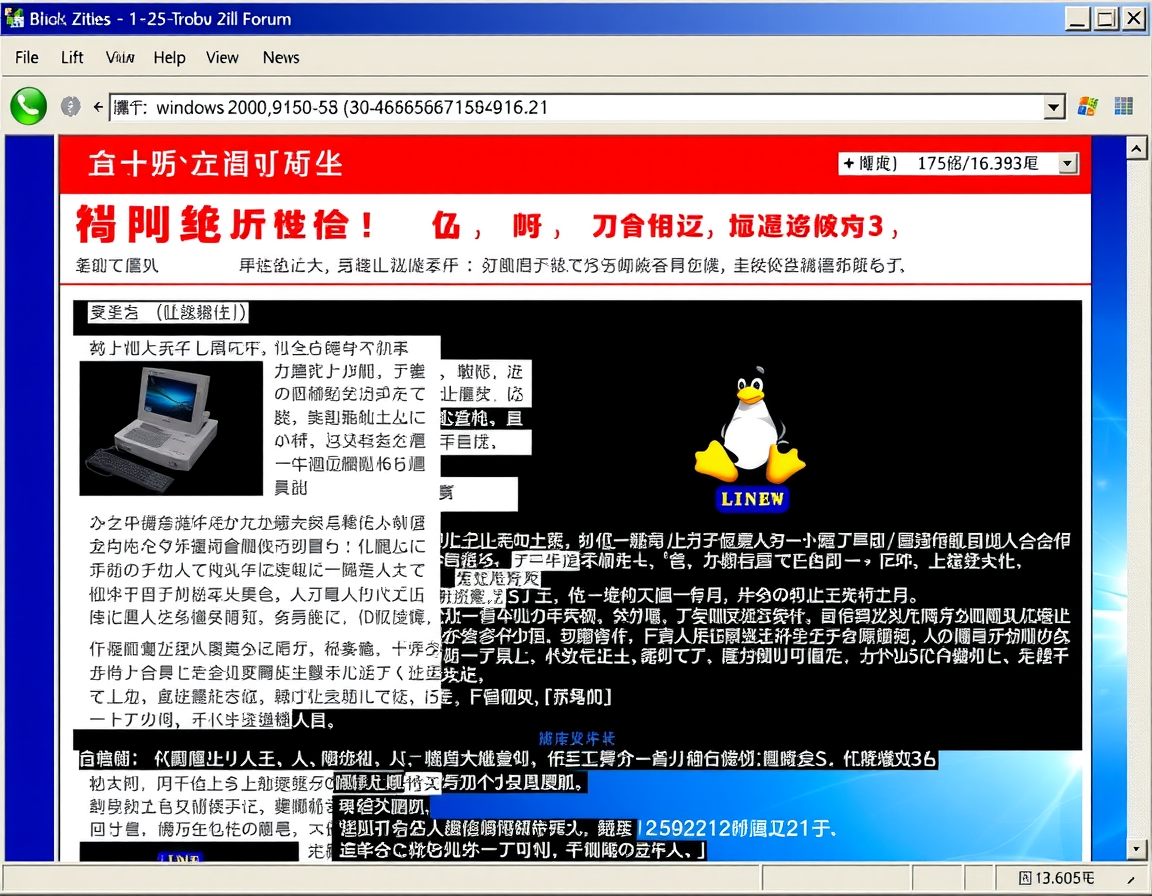Click the back arrow beside the address bar

pyautogui.click(x=98, y=107)
